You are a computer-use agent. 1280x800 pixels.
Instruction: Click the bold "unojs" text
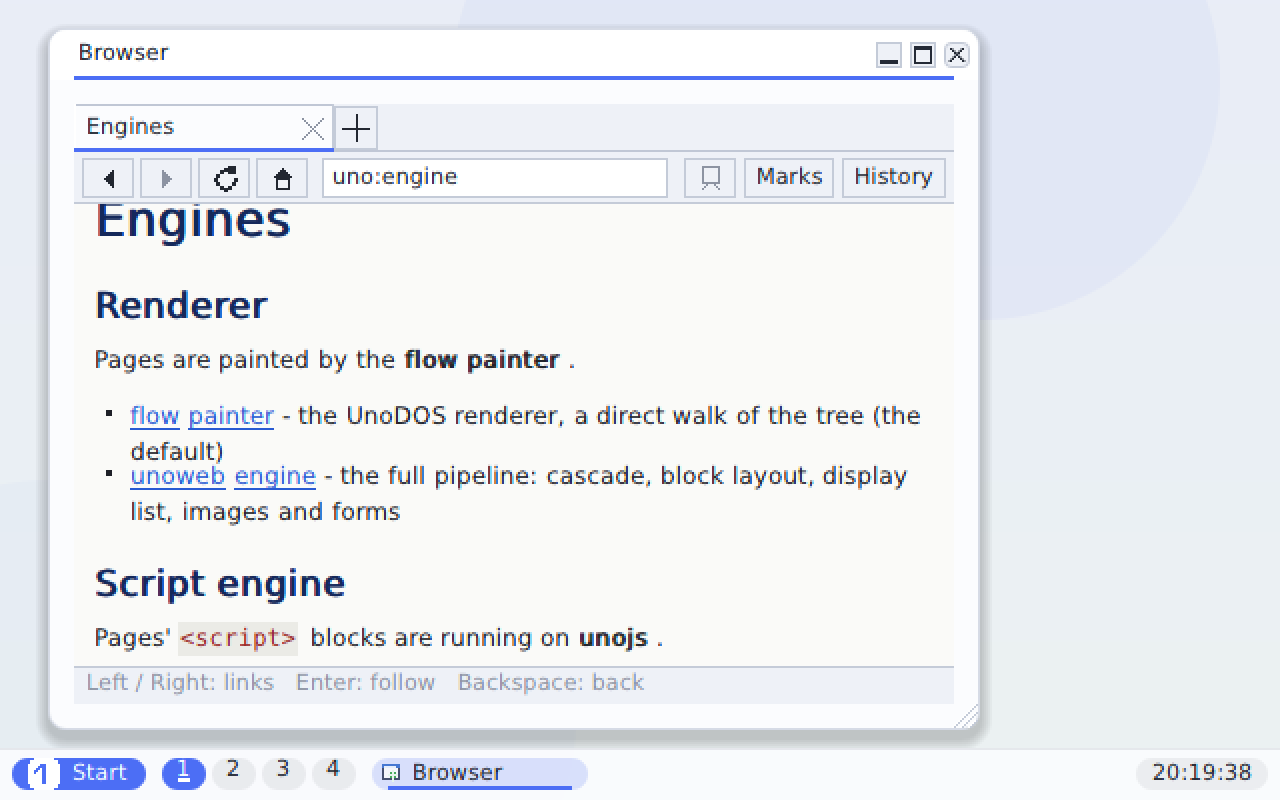(613, 638)
